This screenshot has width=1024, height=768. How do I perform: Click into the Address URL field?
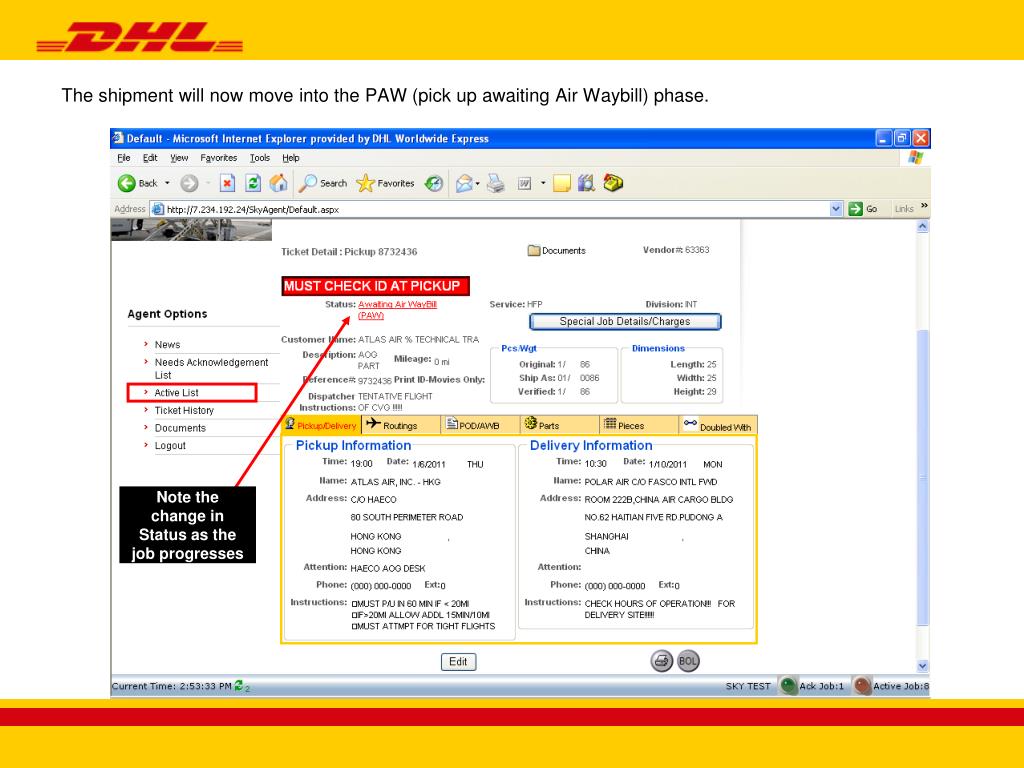pyautogui.click(x=490, y=210)
